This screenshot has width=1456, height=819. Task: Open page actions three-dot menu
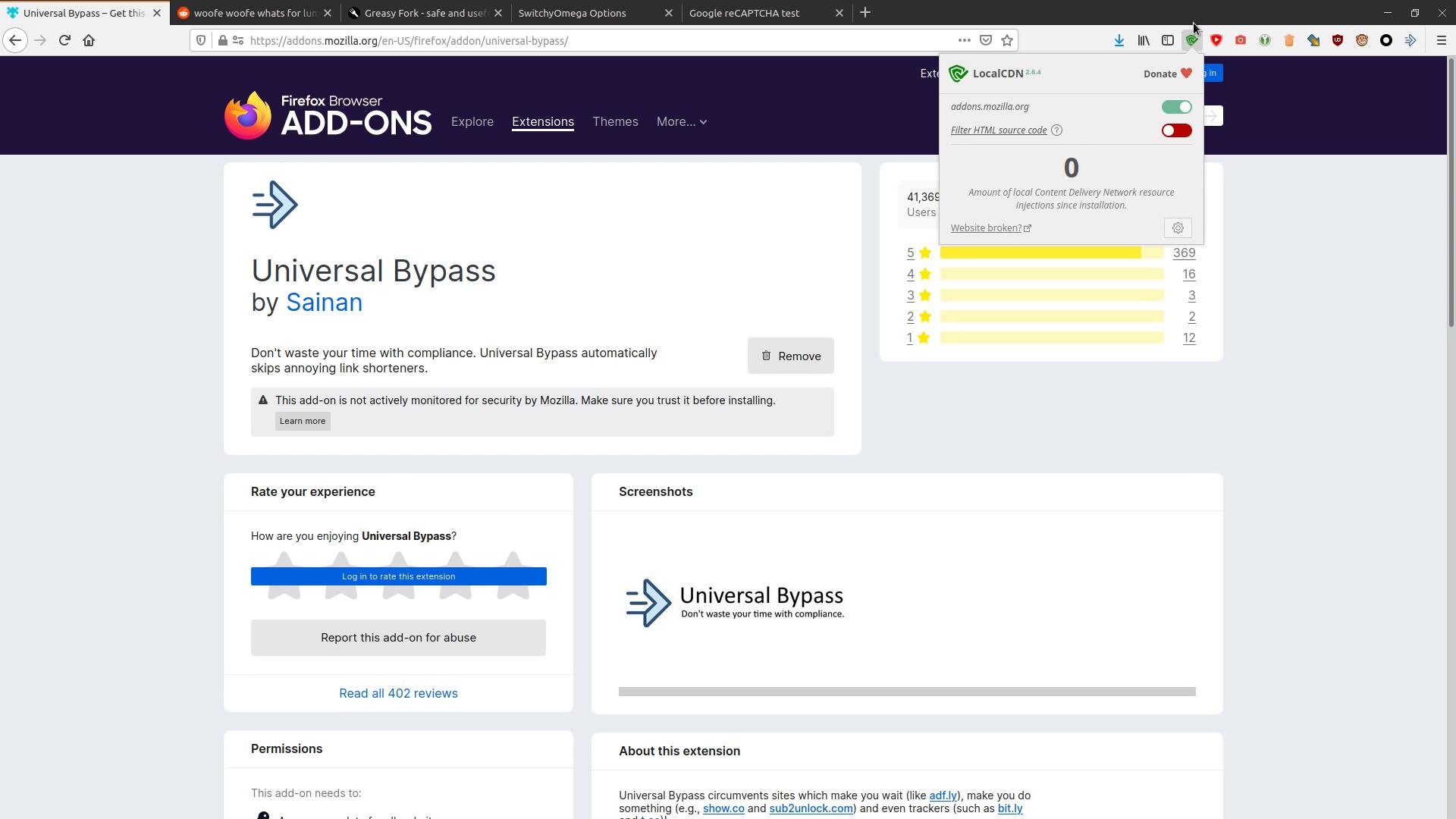pyautogui.click(x=964, y=40)
